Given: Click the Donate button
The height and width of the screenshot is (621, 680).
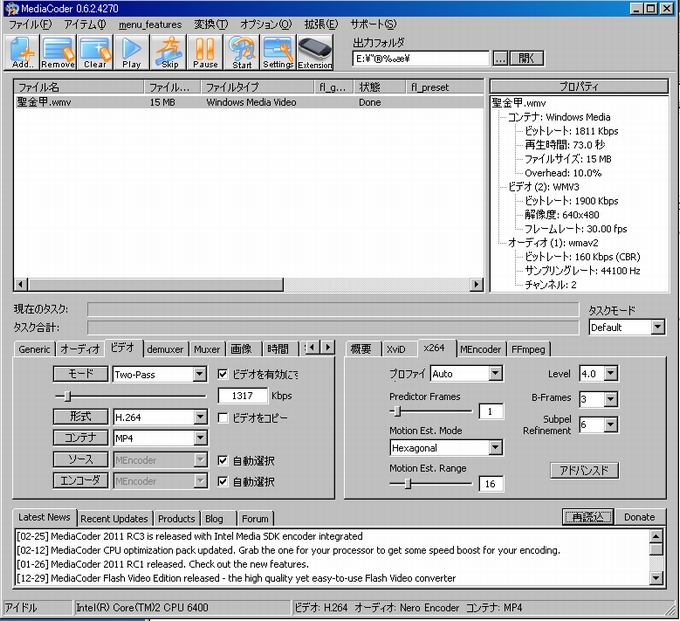Looking at the screenshot, I should coord(640,517).
